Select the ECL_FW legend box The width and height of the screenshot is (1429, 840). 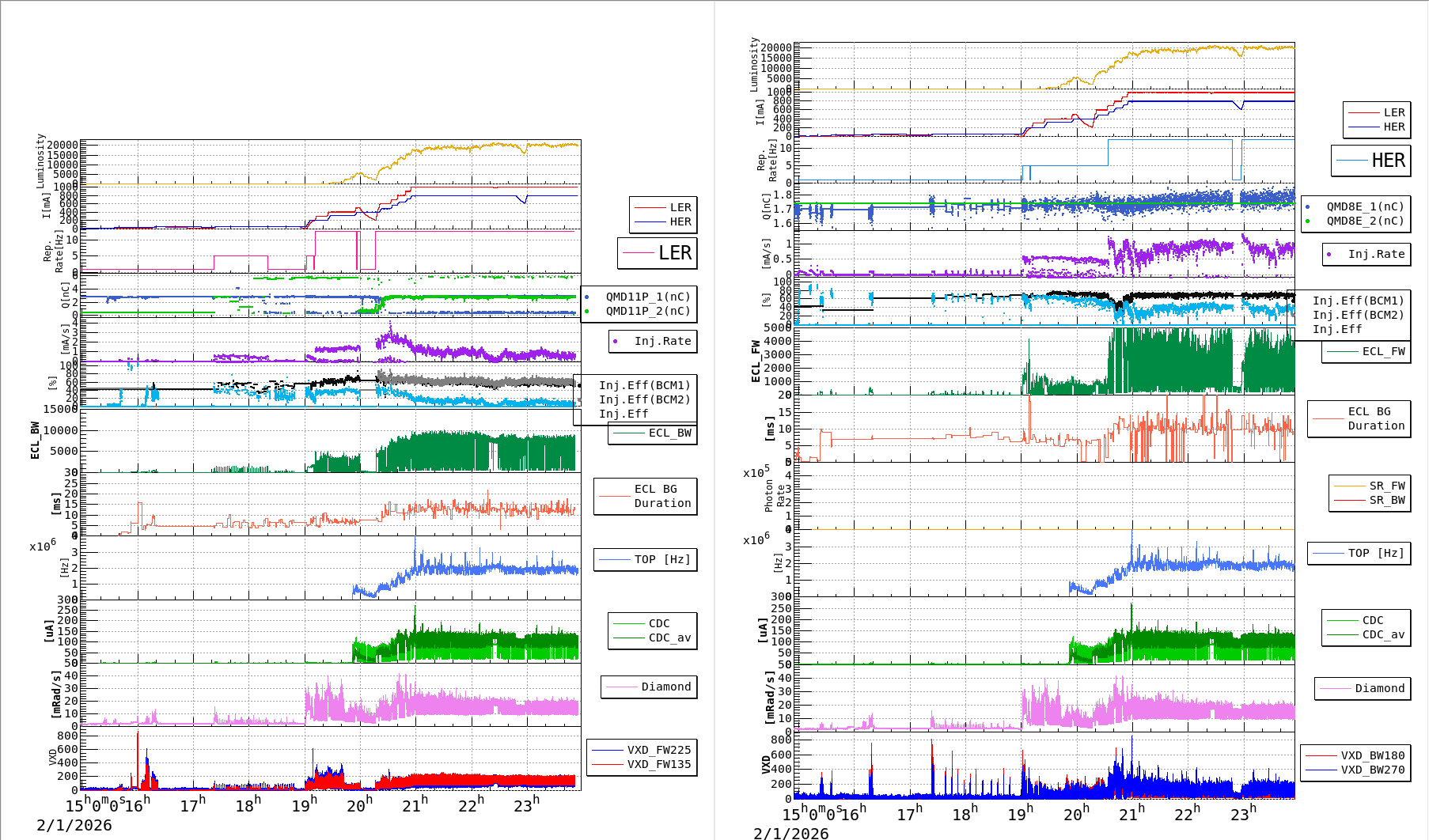1366,351
